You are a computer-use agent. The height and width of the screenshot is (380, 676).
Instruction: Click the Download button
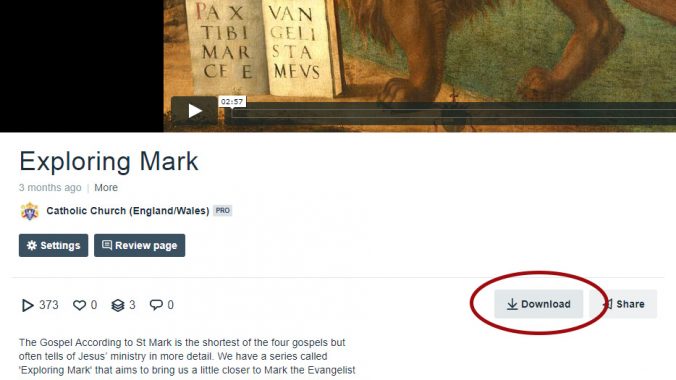(538, 304)
